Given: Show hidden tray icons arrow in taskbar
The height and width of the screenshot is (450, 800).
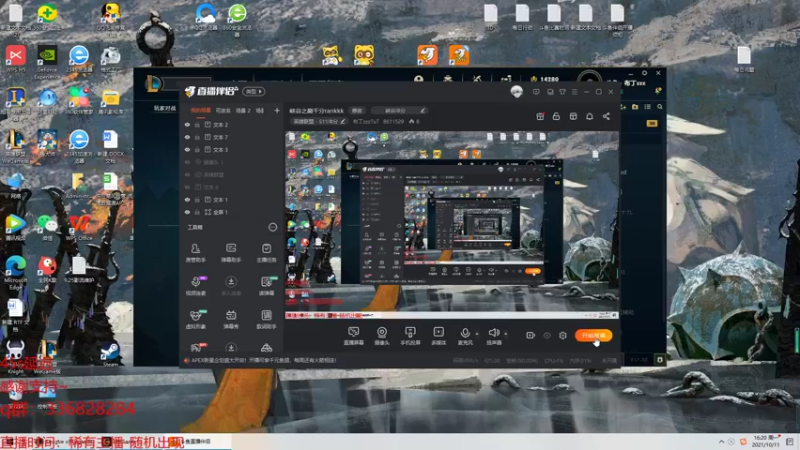Looking at the screenshot, I should [721, 442].
